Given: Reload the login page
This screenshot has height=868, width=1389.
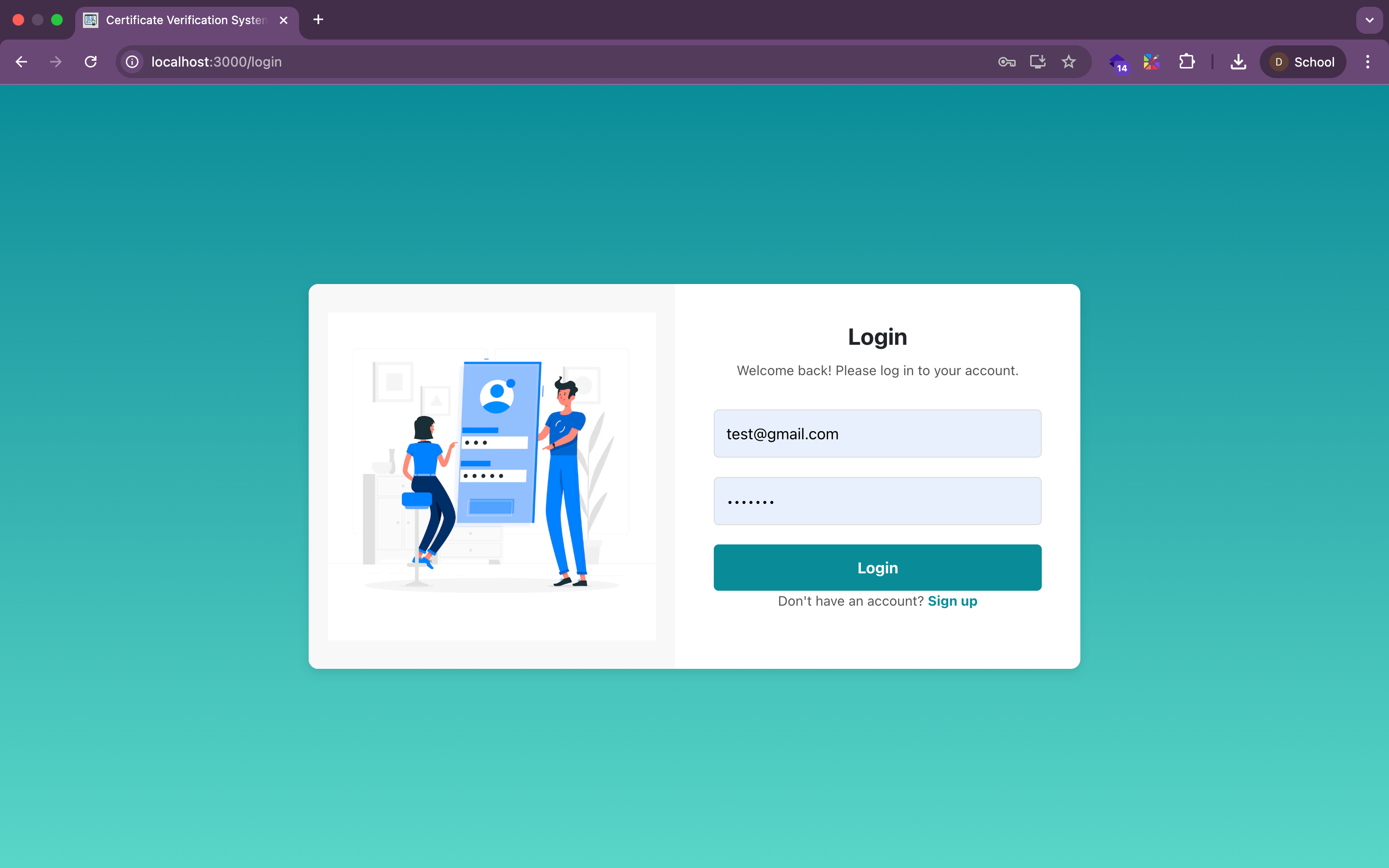Looking at the screenshot, I should tap(91, 61).
